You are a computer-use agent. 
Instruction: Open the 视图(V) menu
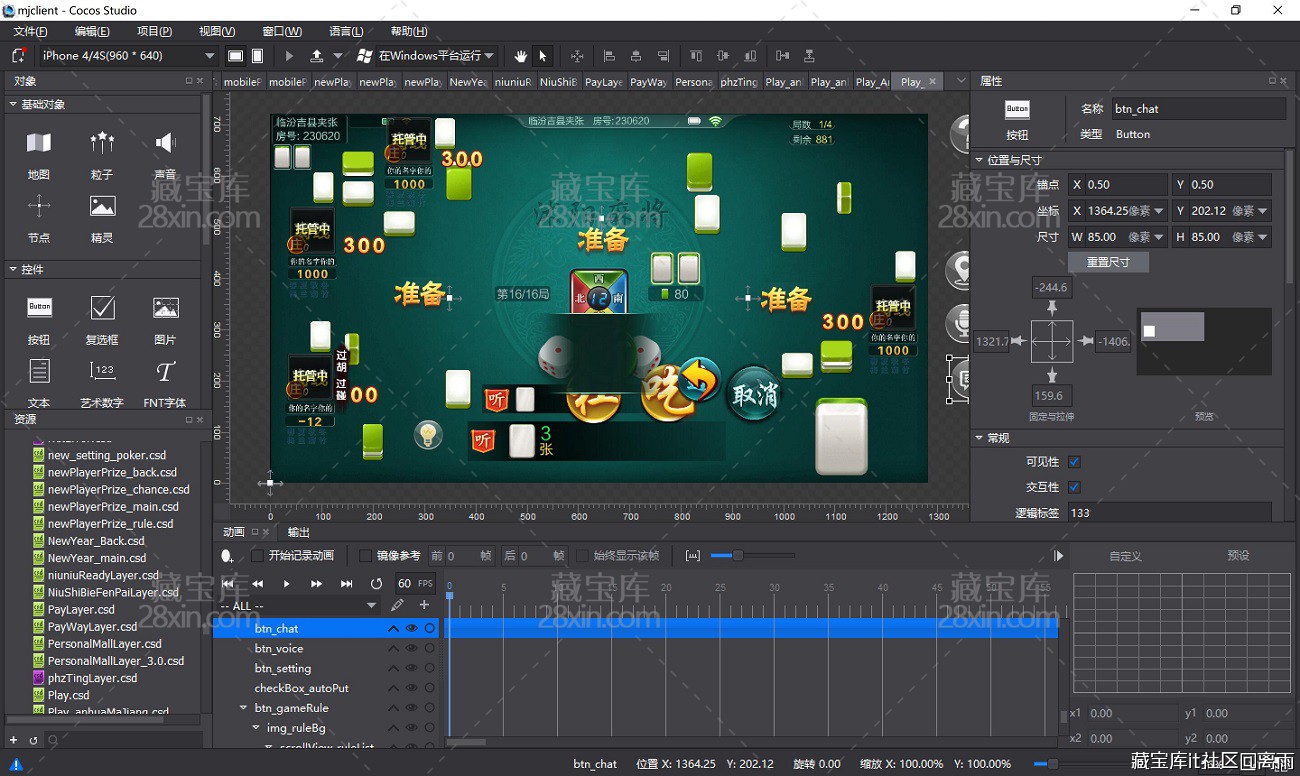point(217,31)
